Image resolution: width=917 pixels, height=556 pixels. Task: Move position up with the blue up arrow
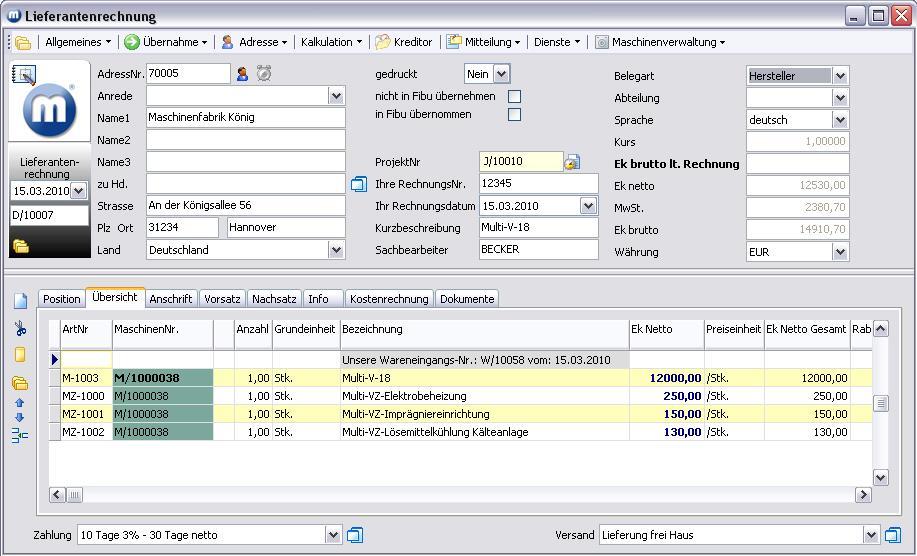tap(20, 403)
